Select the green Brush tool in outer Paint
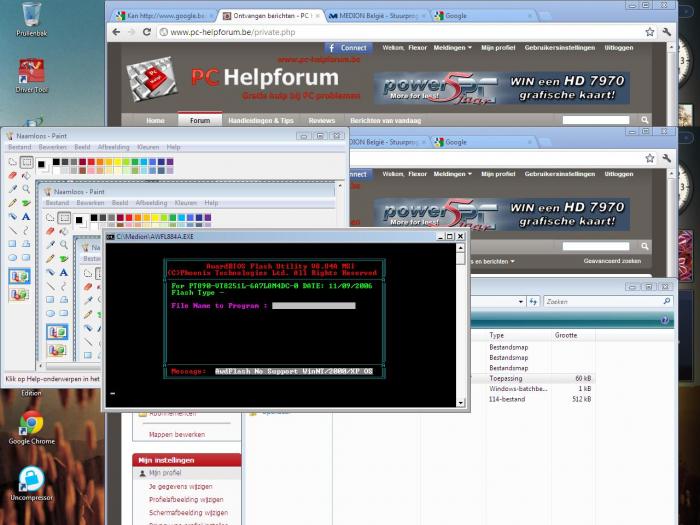This screenshot has width=700, height=525. point(26,203)
